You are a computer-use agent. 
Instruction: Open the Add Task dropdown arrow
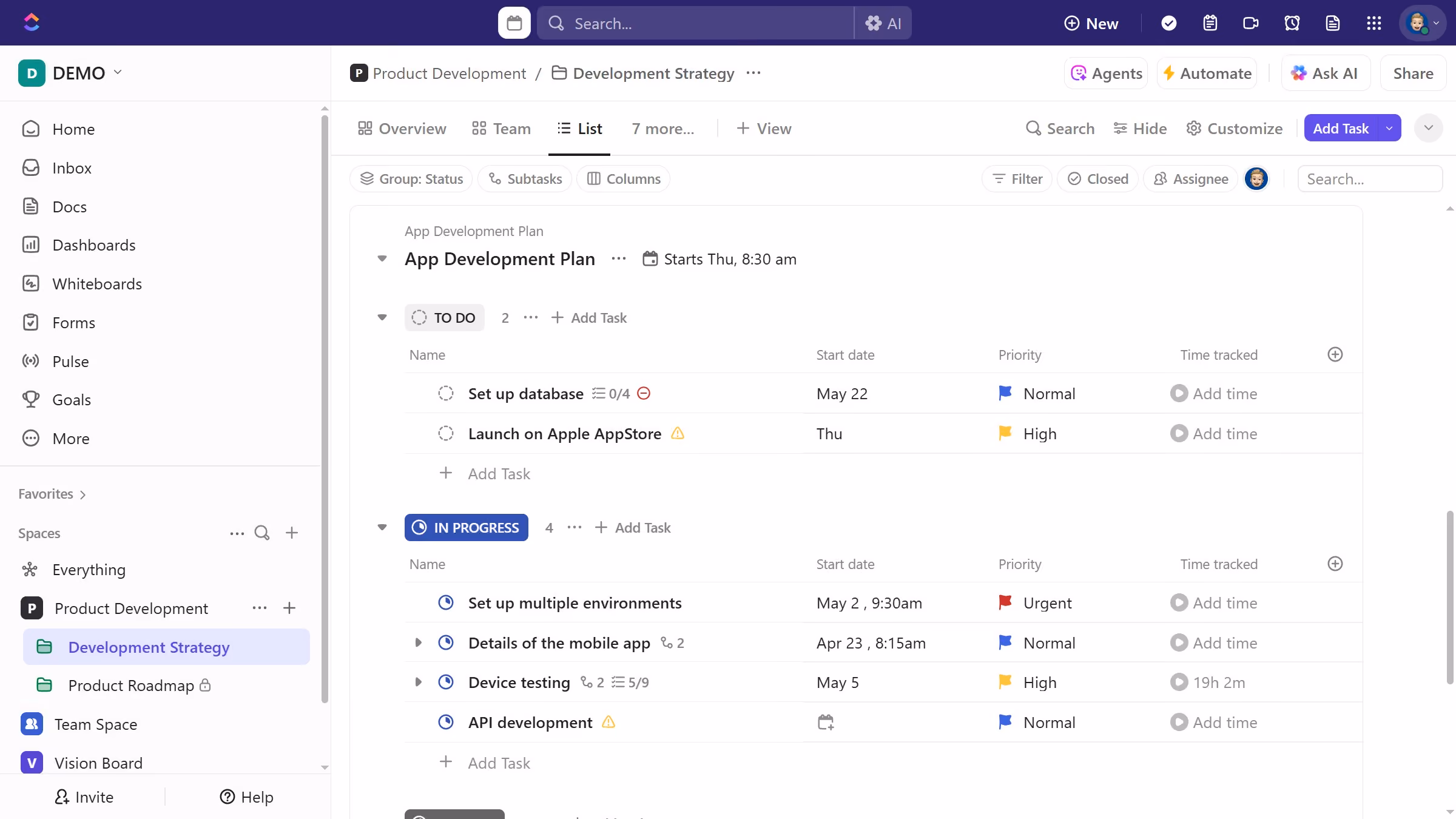tap(1389, 128)
